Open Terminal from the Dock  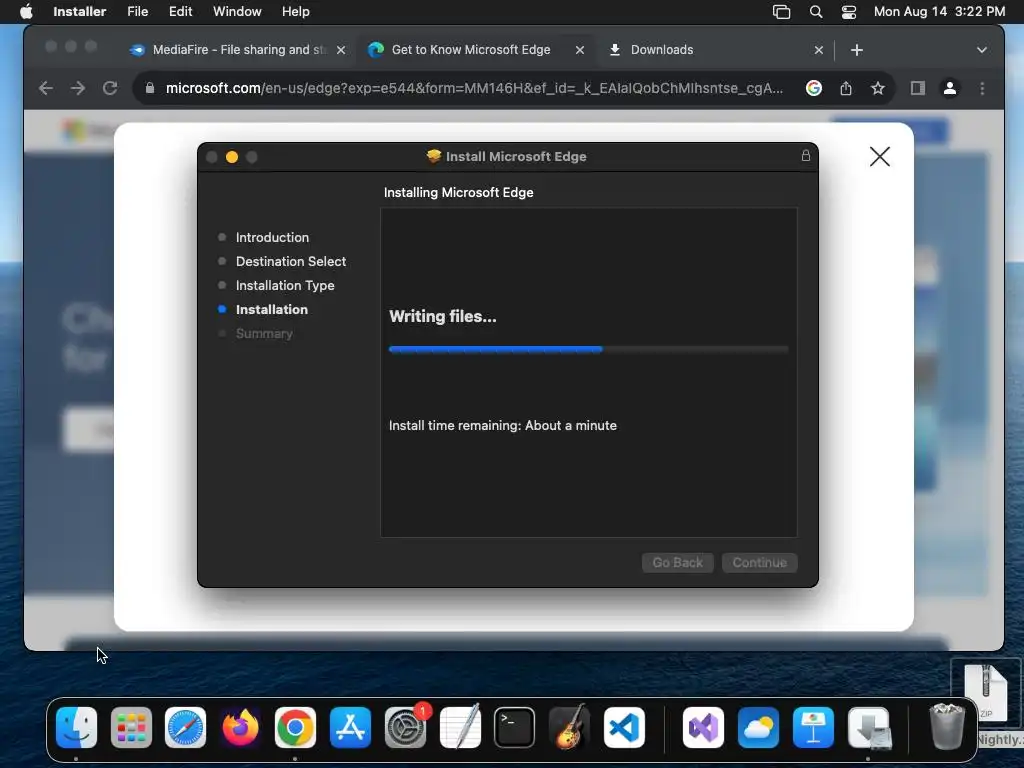pyautogui.click(x=514, y=728)
